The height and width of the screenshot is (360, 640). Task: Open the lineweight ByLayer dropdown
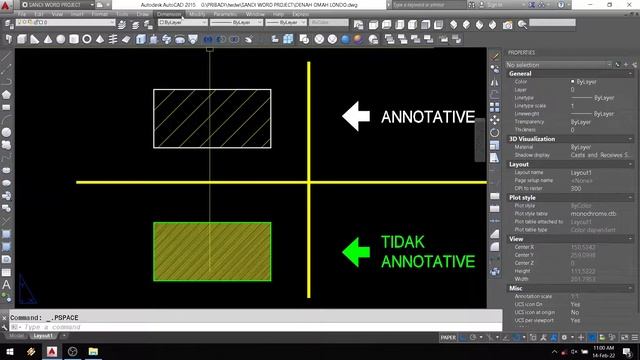coord(286,22)
